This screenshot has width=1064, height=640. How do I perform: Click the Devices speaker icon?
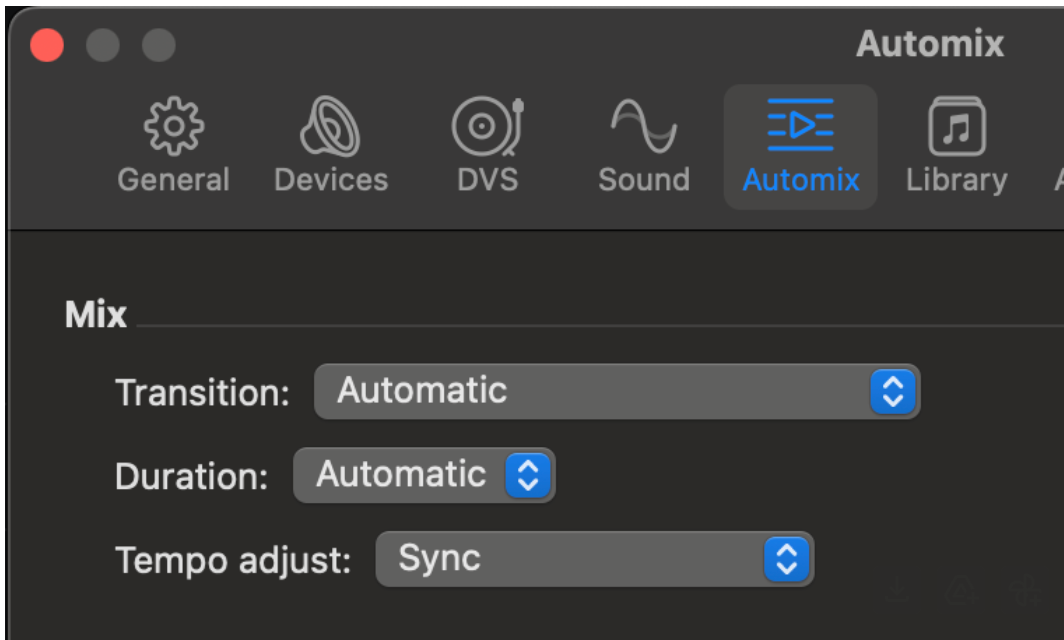click(331, 127)
